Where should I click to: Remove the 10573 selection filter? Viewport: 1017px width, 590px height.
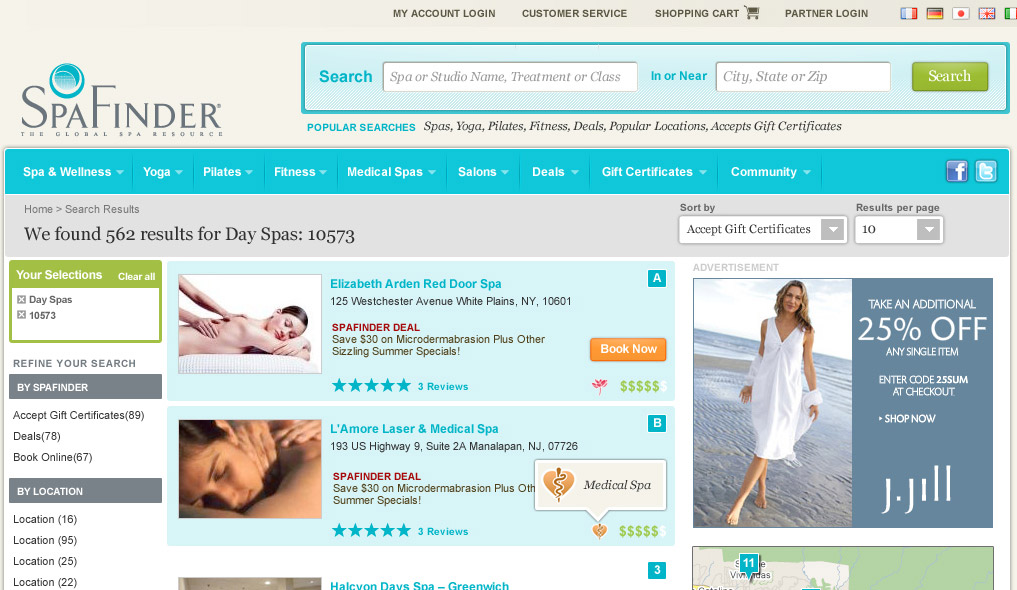(x=21, y=314)
